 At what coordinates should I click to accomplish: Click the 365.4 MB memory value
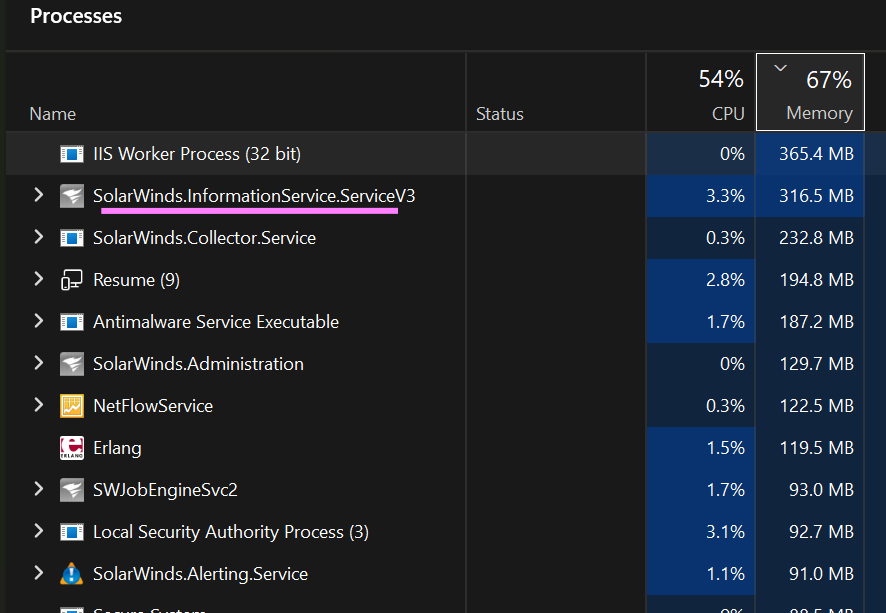pos(816,154)
